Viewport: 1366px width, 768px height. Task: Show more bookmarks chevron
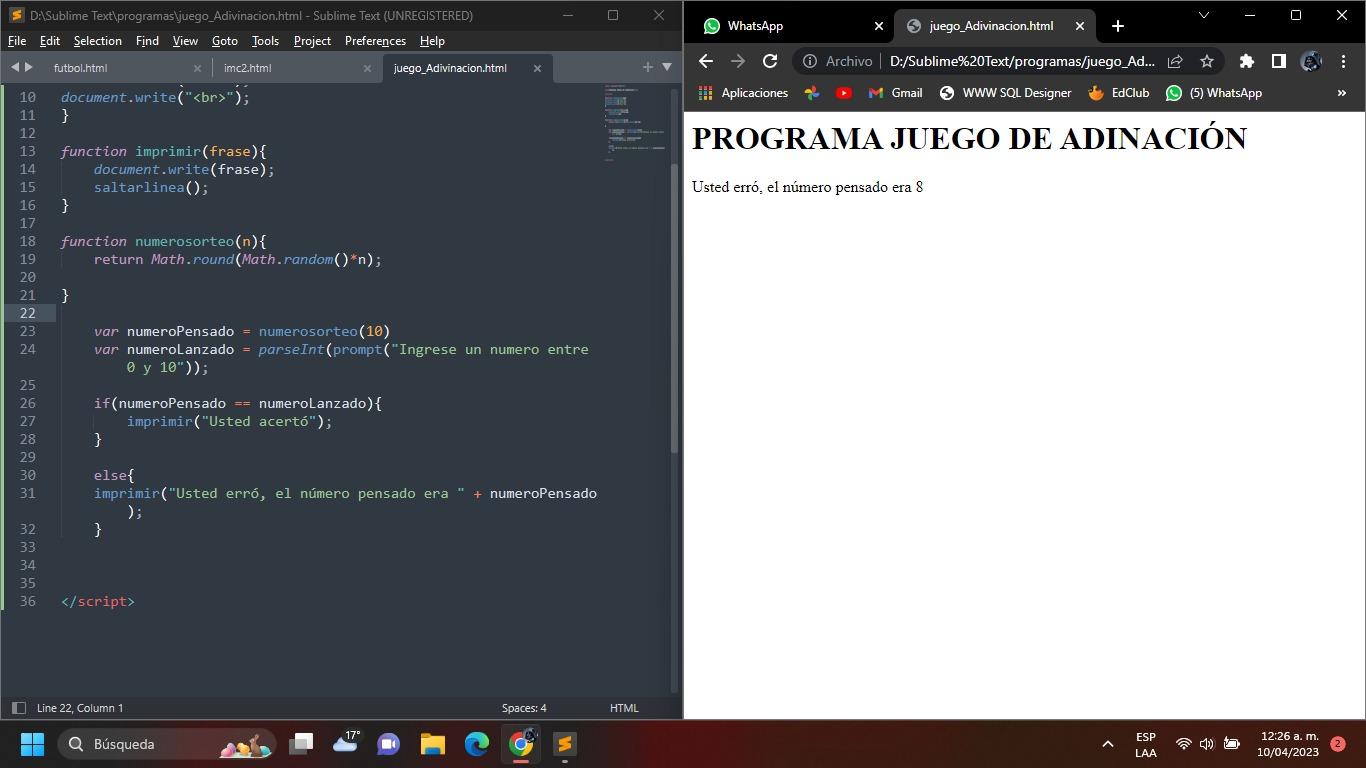(x=1342, y=93)
